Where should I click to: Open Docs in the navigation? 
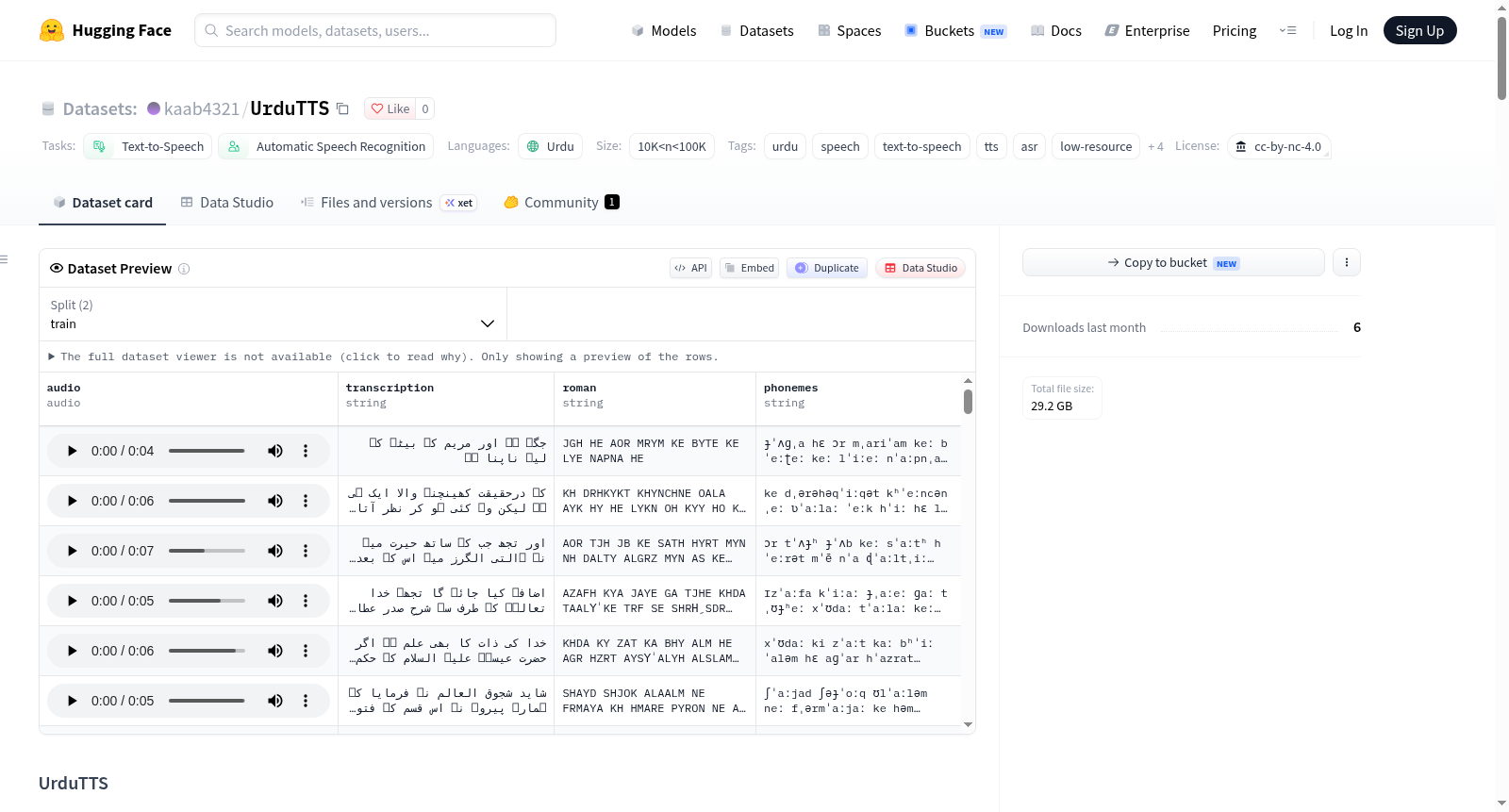[x=1056, y=30]
